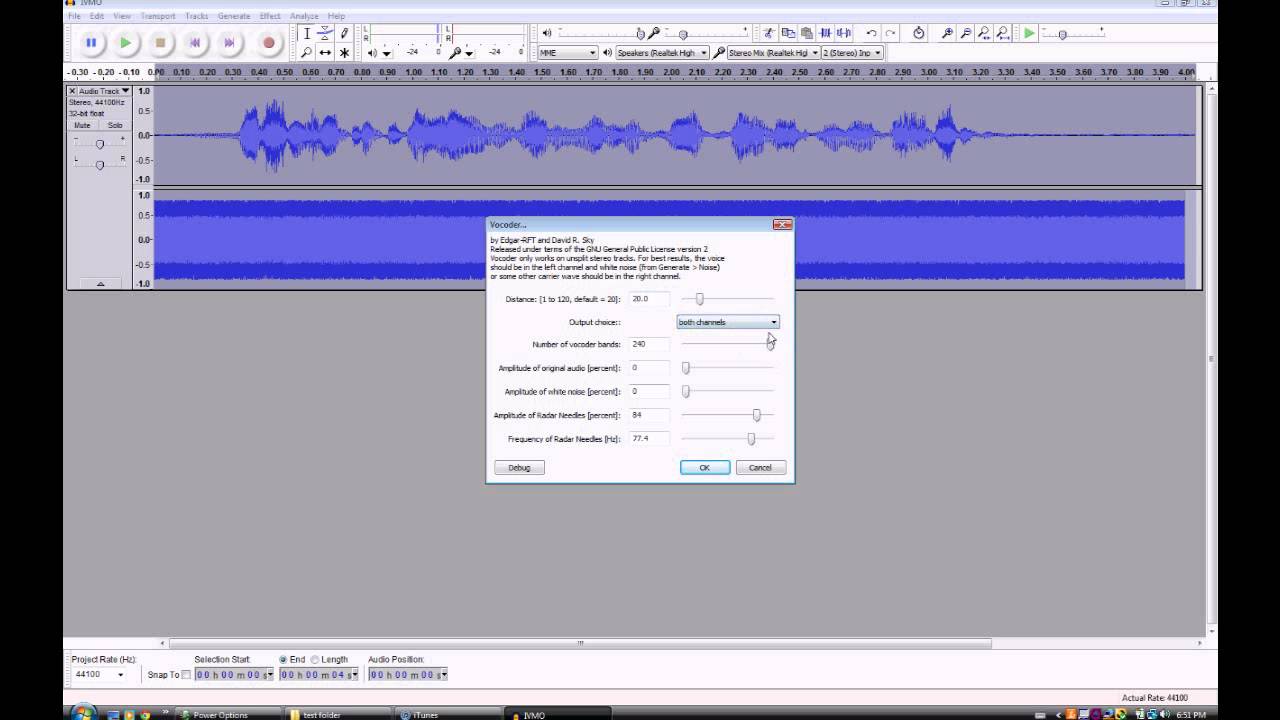Click the track gain slider knob
Viewport: 1280px width, 720px height.
point(99,144)
